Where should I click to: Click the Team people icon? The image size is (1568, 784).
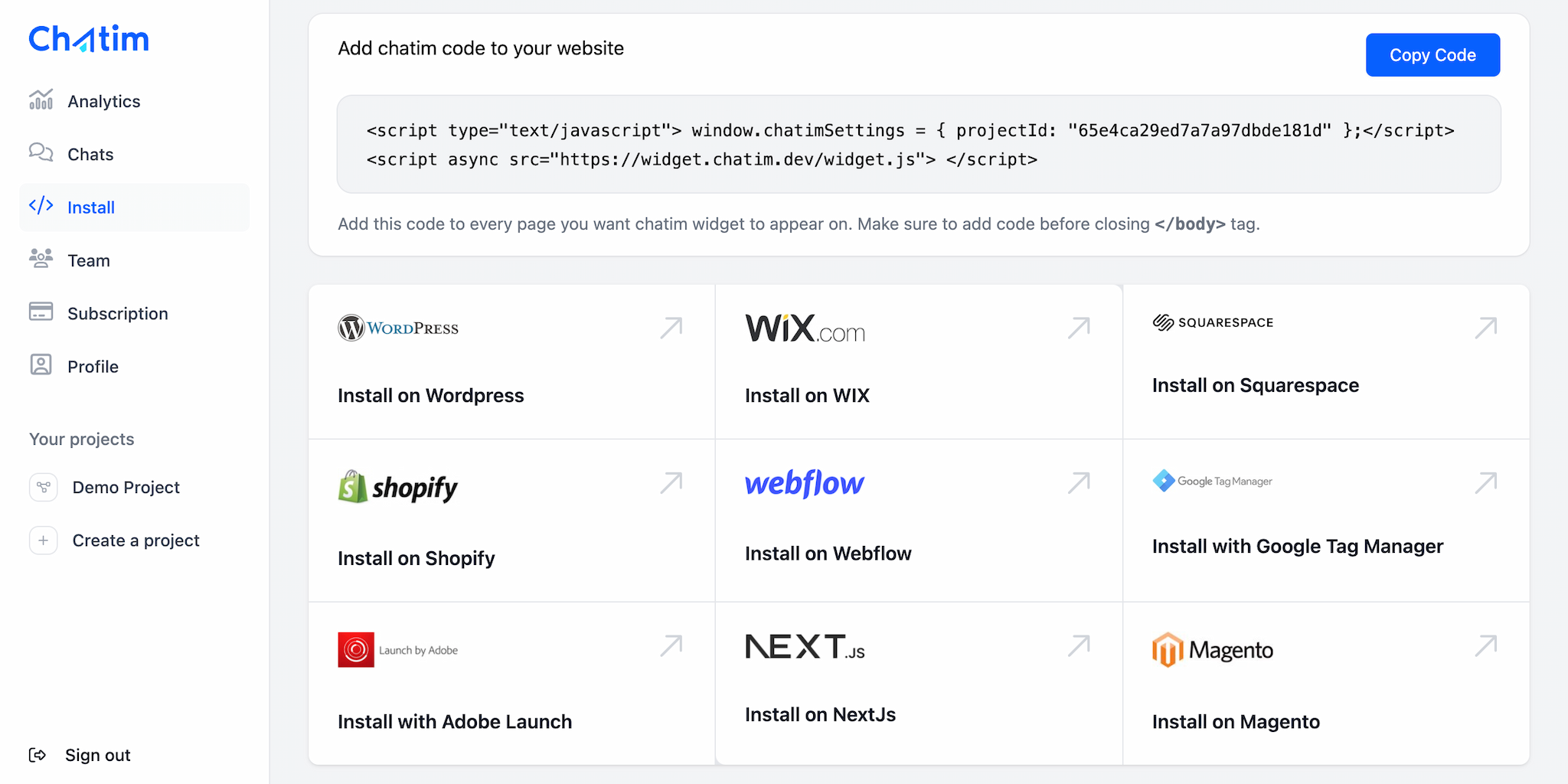41,259
